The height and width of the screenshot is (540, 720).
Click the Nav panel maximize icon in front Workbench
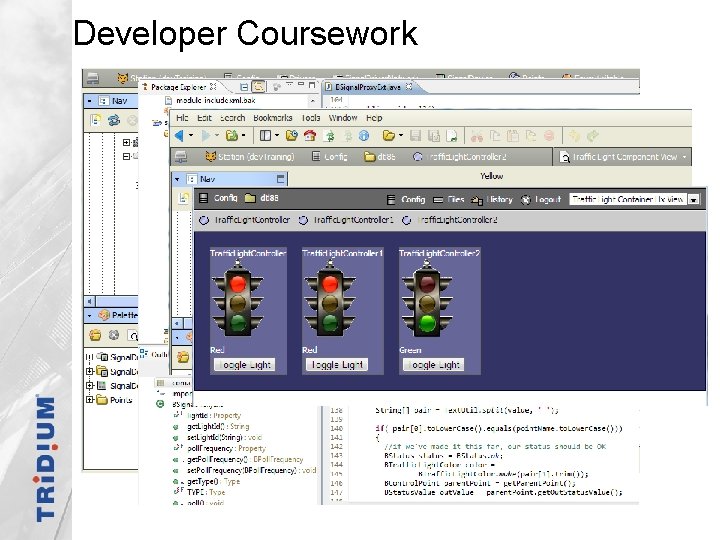281,179
